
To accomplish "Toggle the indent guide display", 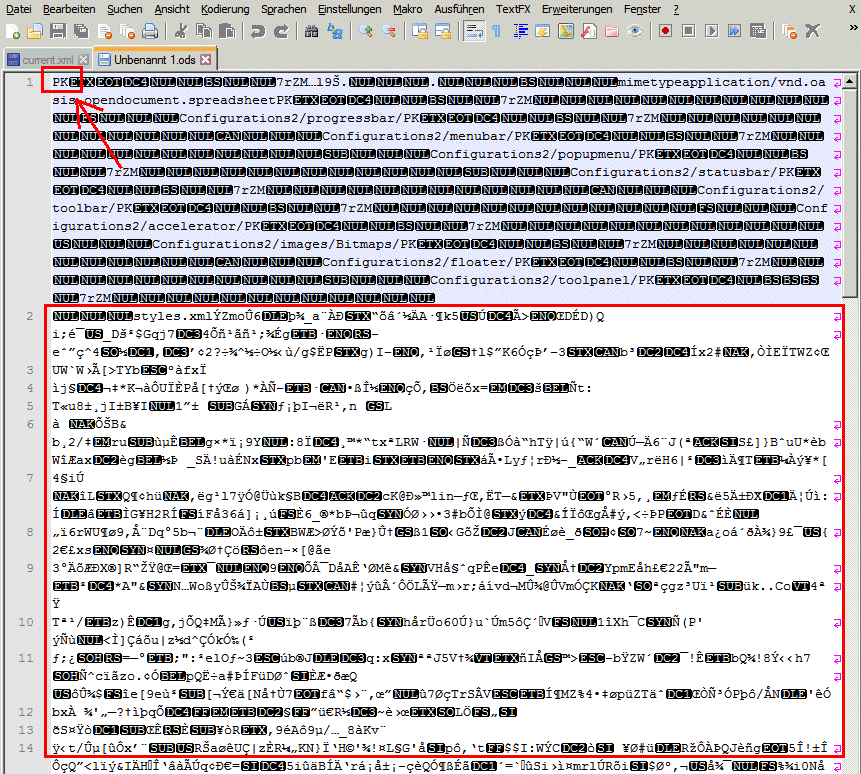I will coord(520,31).
